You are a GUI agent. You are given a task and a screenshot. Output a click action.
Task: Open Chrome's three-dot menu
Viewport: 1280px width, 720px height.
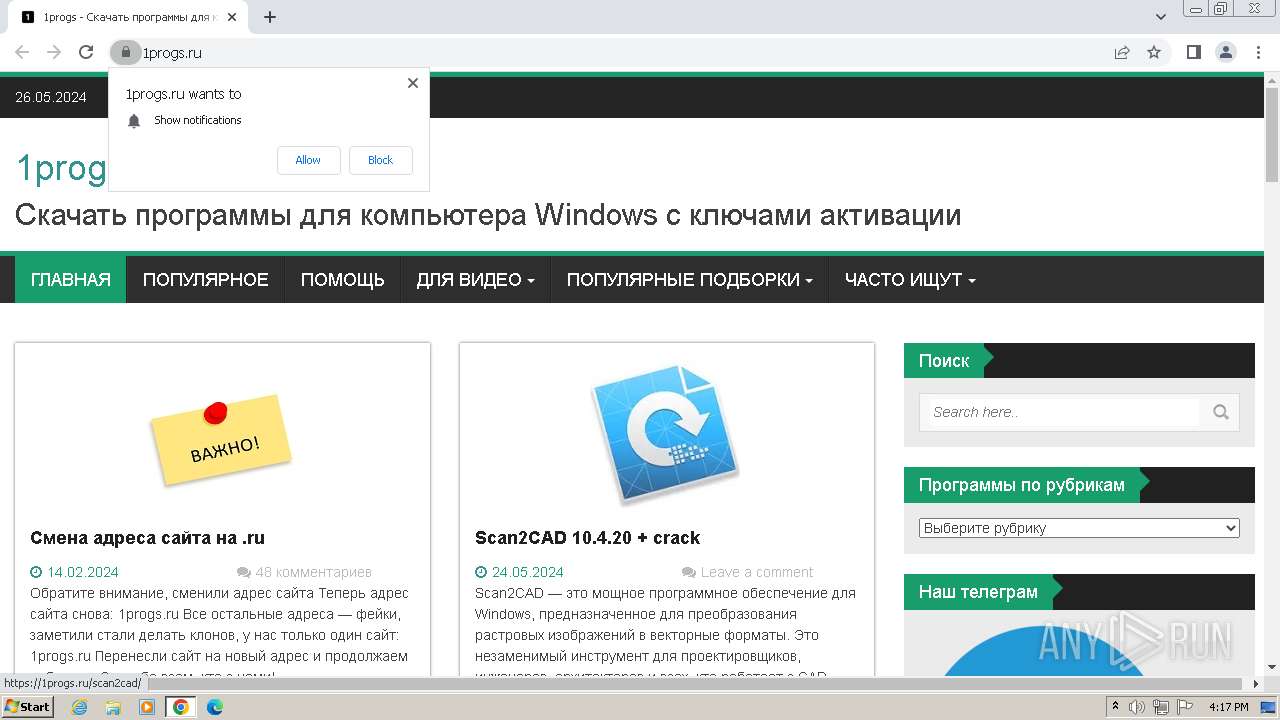pyautogui.click(x=1258, y=52)
